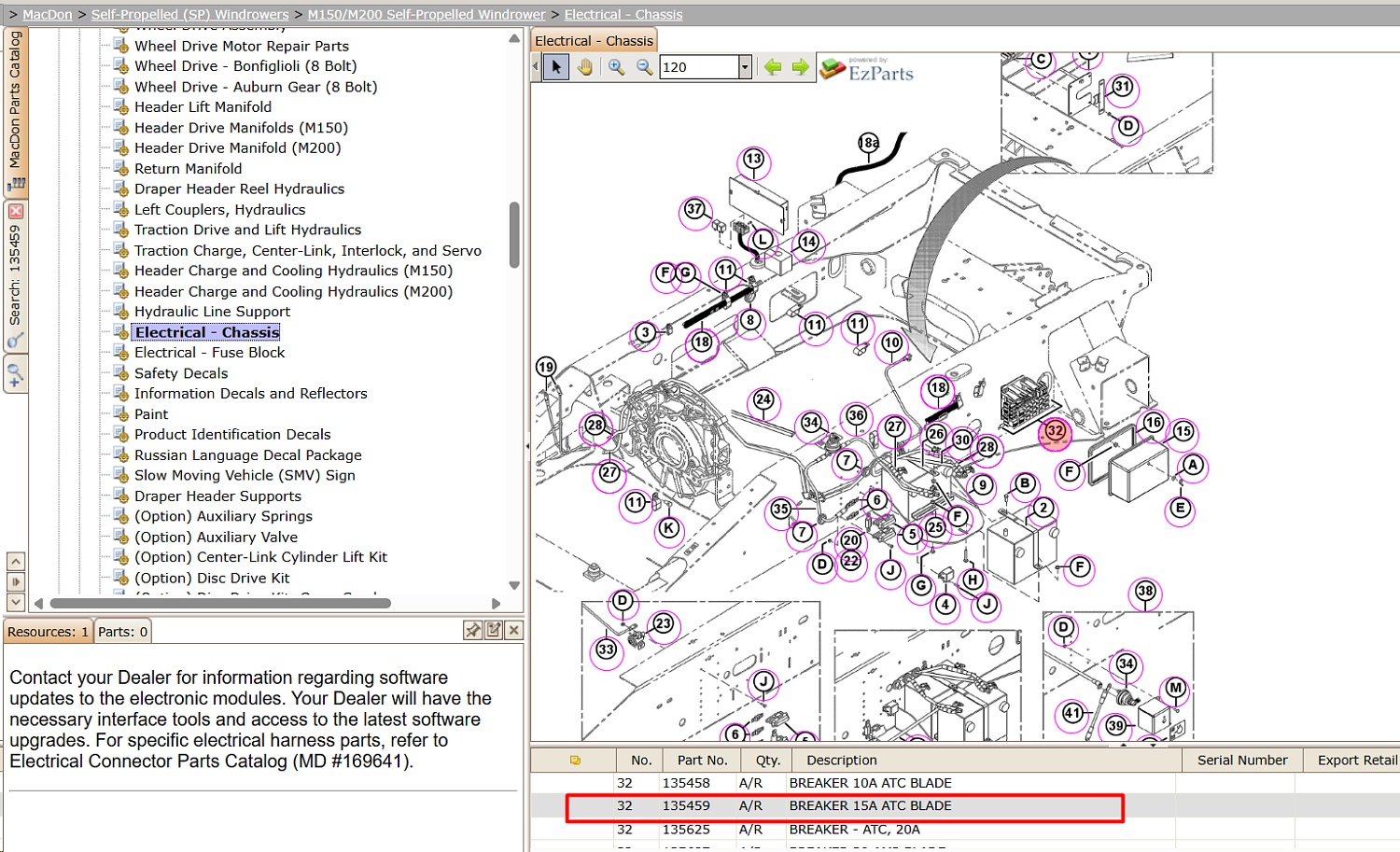Click the EzParts logo
Screen dimensions: 1400x852
(x=866, y=69)
